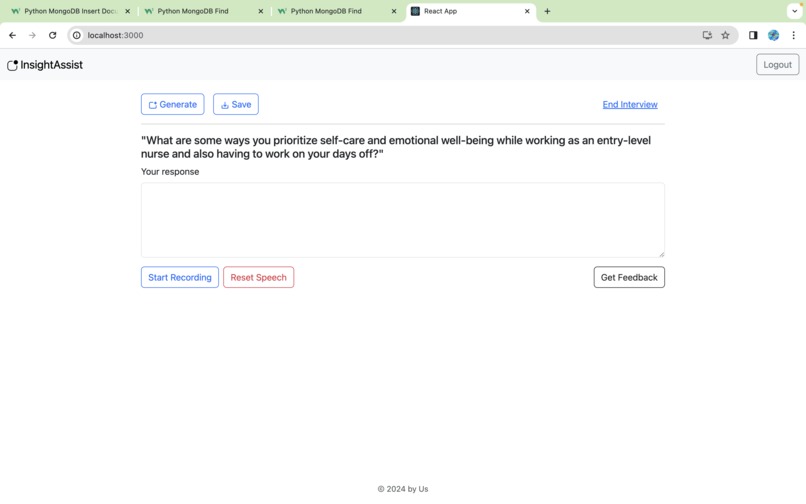Click the site info icon in address bar
The image size is (806, 504).
[x=77, y=35]
